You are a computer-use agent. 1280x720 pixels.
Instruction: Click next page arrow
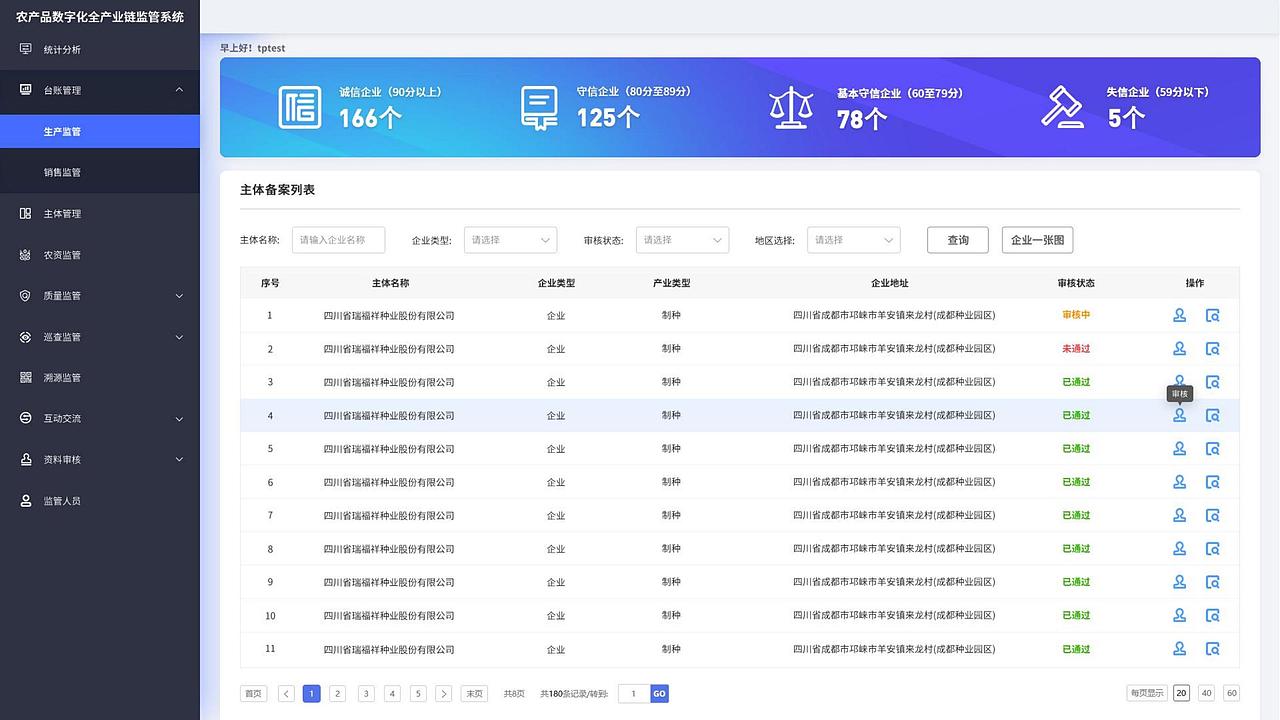tap(444, 694)
